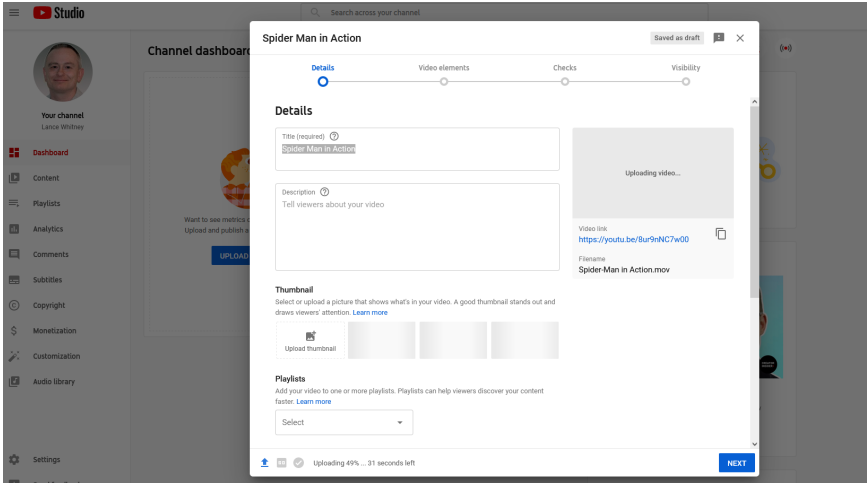Click Learn more under Thumbnail
The width and height of the screenshot is (867, 483).
pos(370,312)
